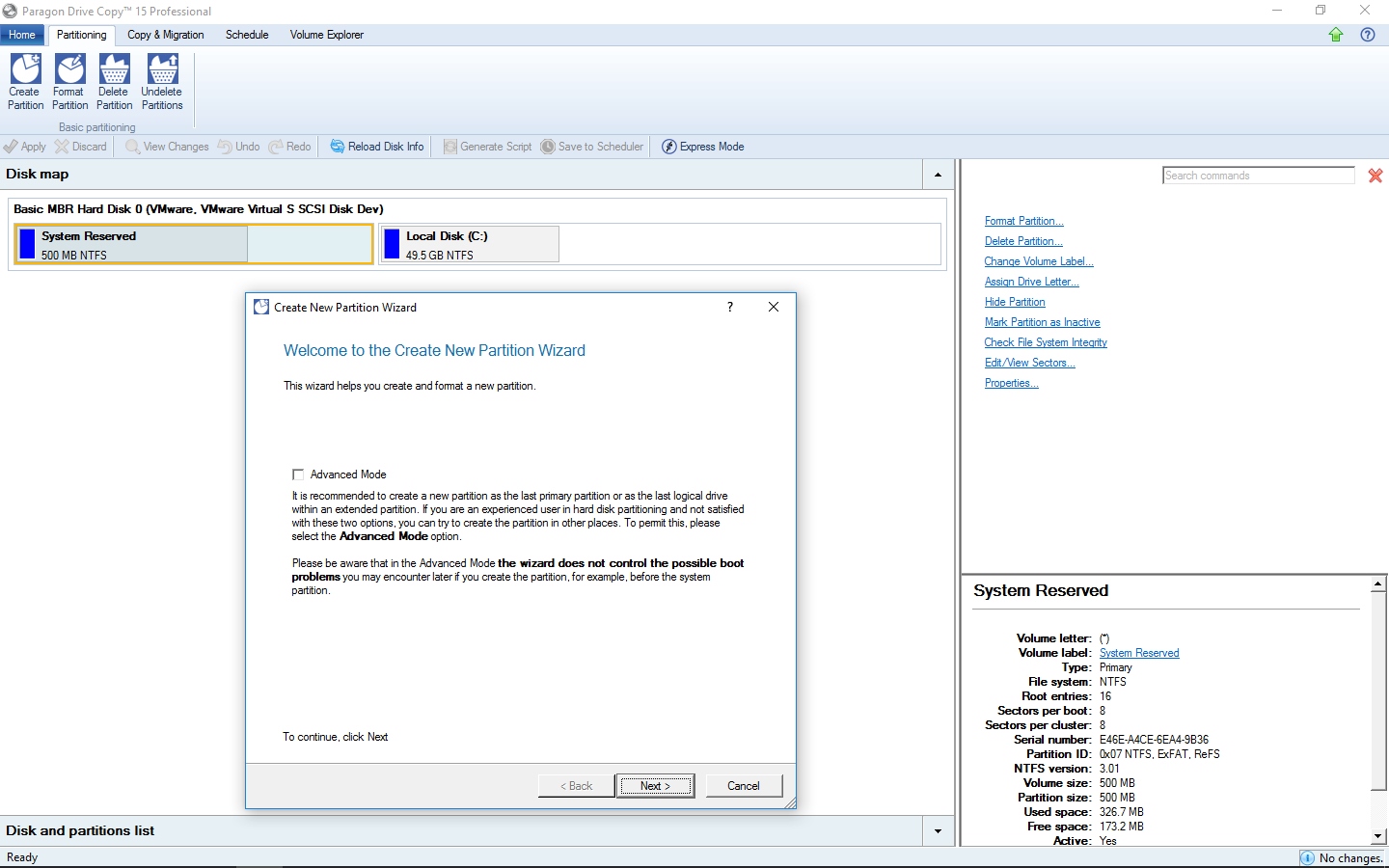
Task: Open the Home tab
Action: pos(22,35)
